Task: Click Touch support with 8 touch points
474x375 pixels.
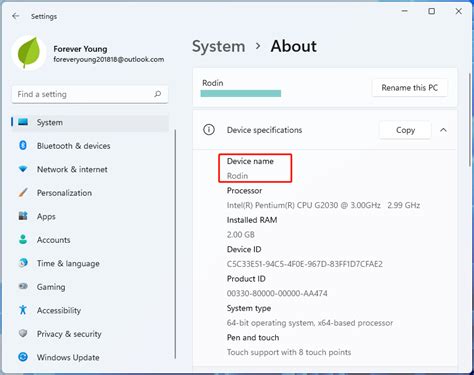Action: [x=289, y=352]
